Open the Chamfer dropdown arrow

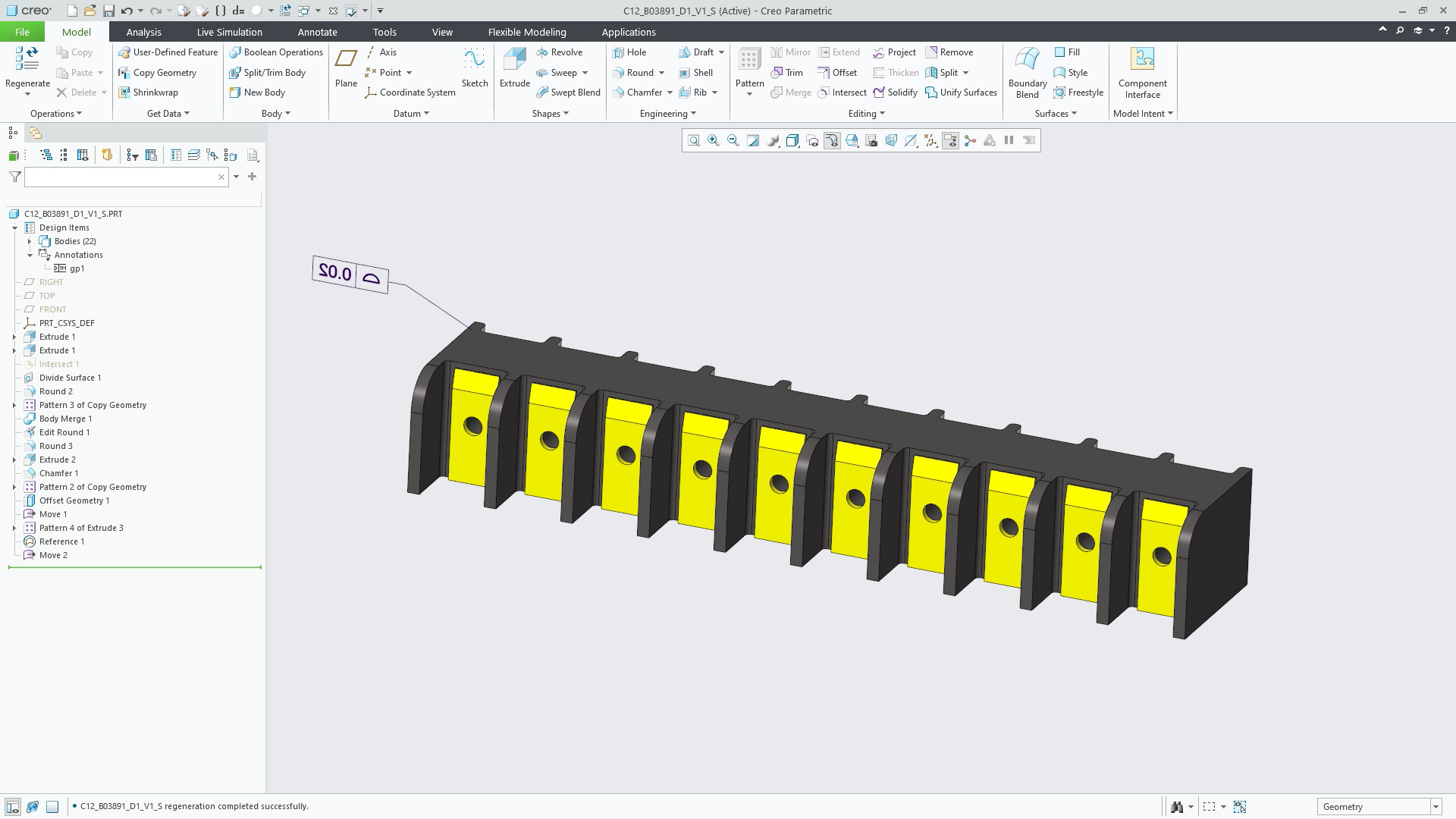(x=670, y=93)
